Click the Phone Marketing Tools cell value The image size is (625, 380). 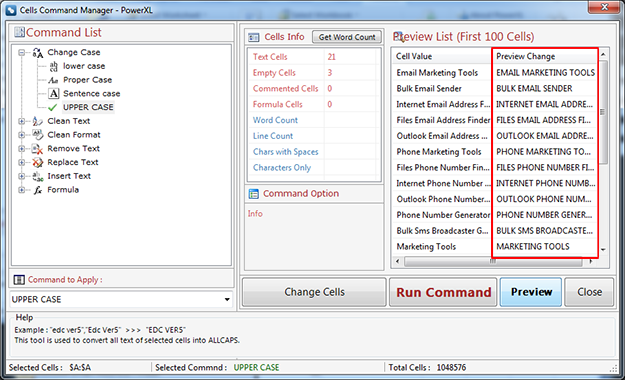pyautogui.click(x=438, y=152)
